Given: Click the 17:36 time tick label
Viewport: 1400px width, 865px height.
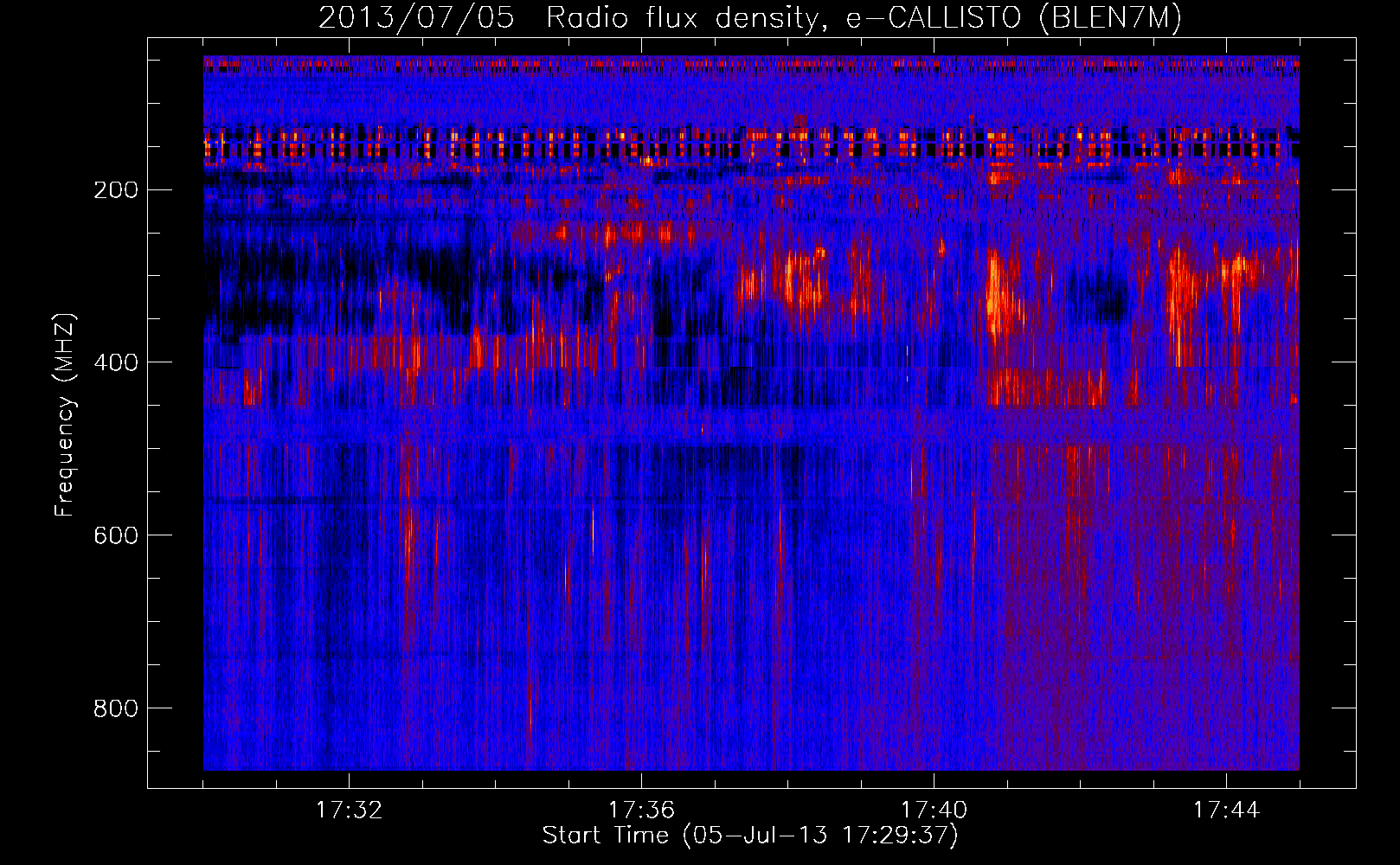Looking at the screenshot, I should coord(641,811).
